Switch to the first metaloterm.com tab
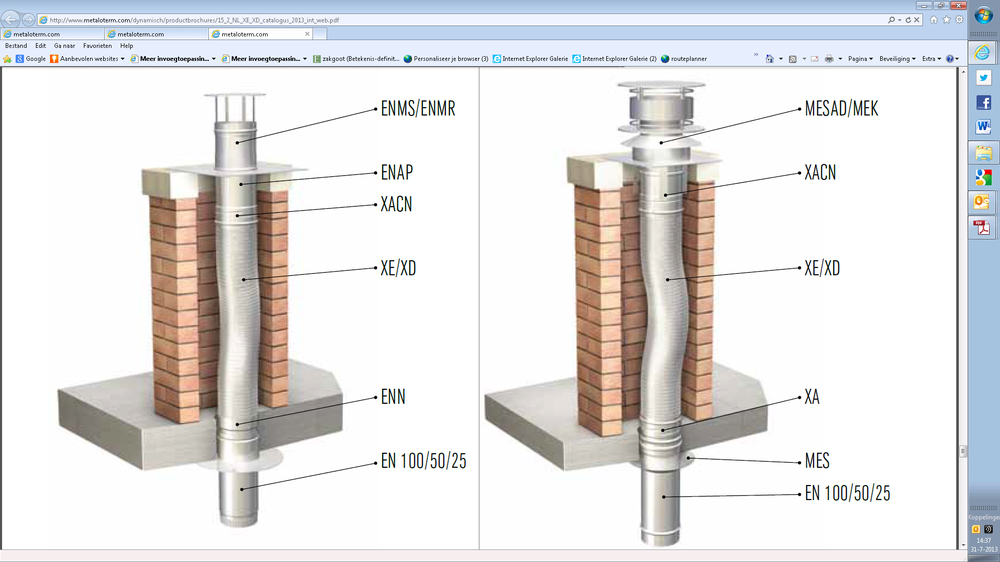This screenshot has height=562, width=1000. click(x=52, y=34)
